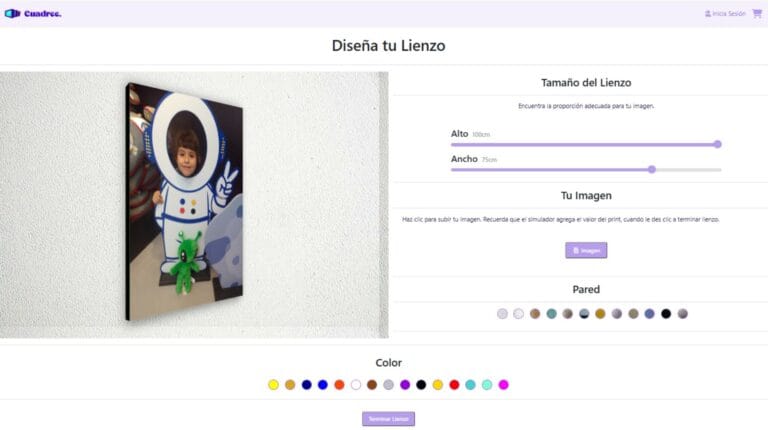
Task: Select the mustard gold wall swatch
Action: [x=600, y=314]
